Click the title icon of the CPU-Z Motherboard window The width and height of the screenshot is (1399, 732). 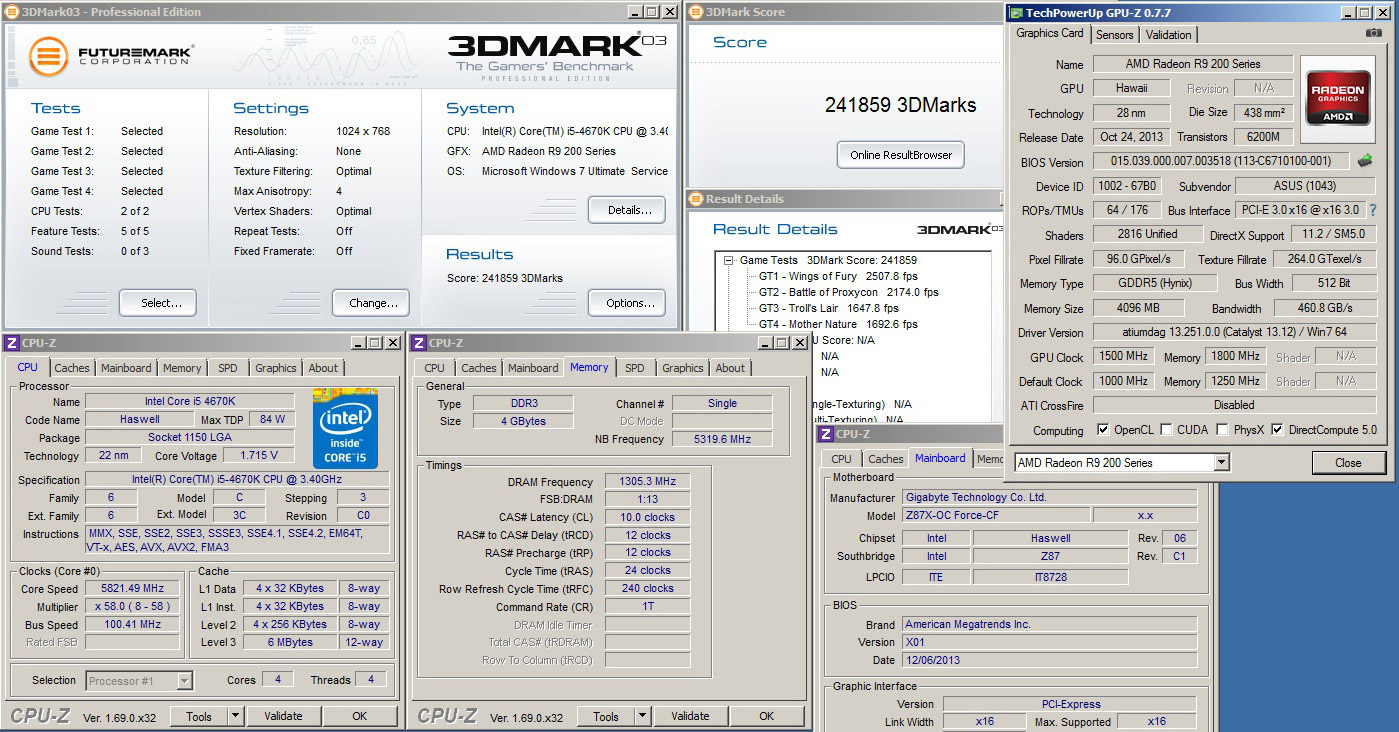click(826, 434)
